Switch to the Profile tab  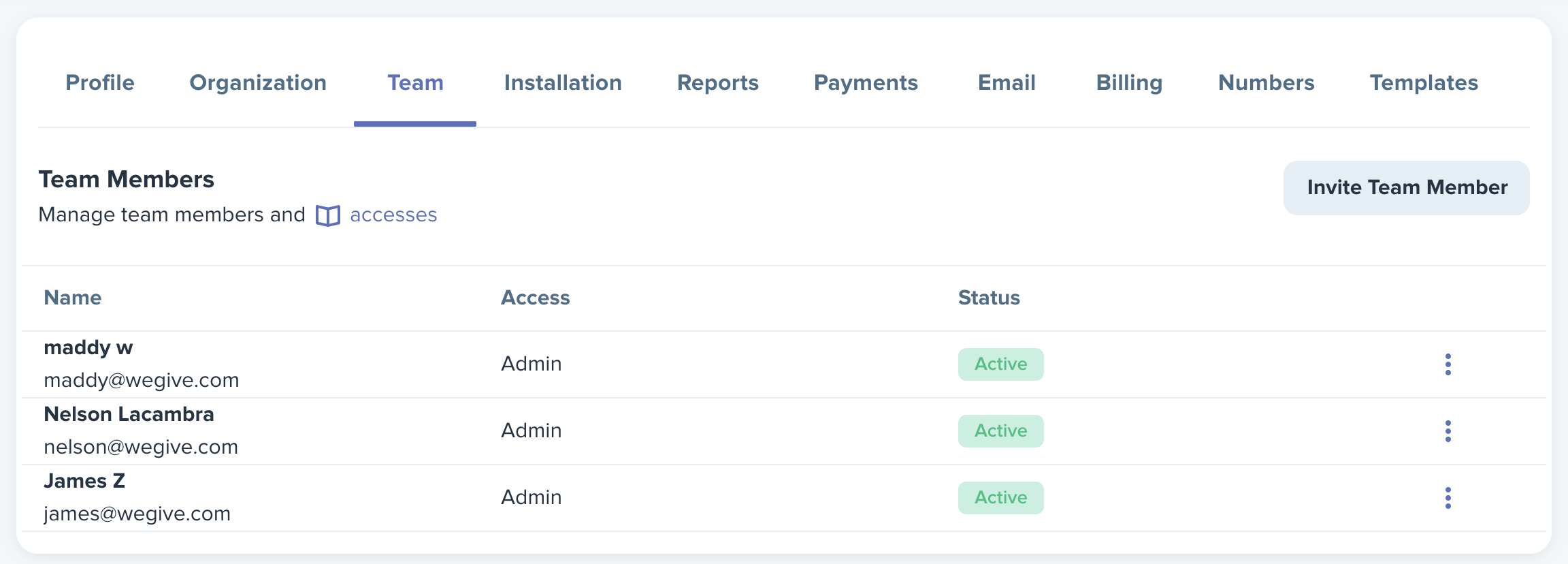(100, 83)
